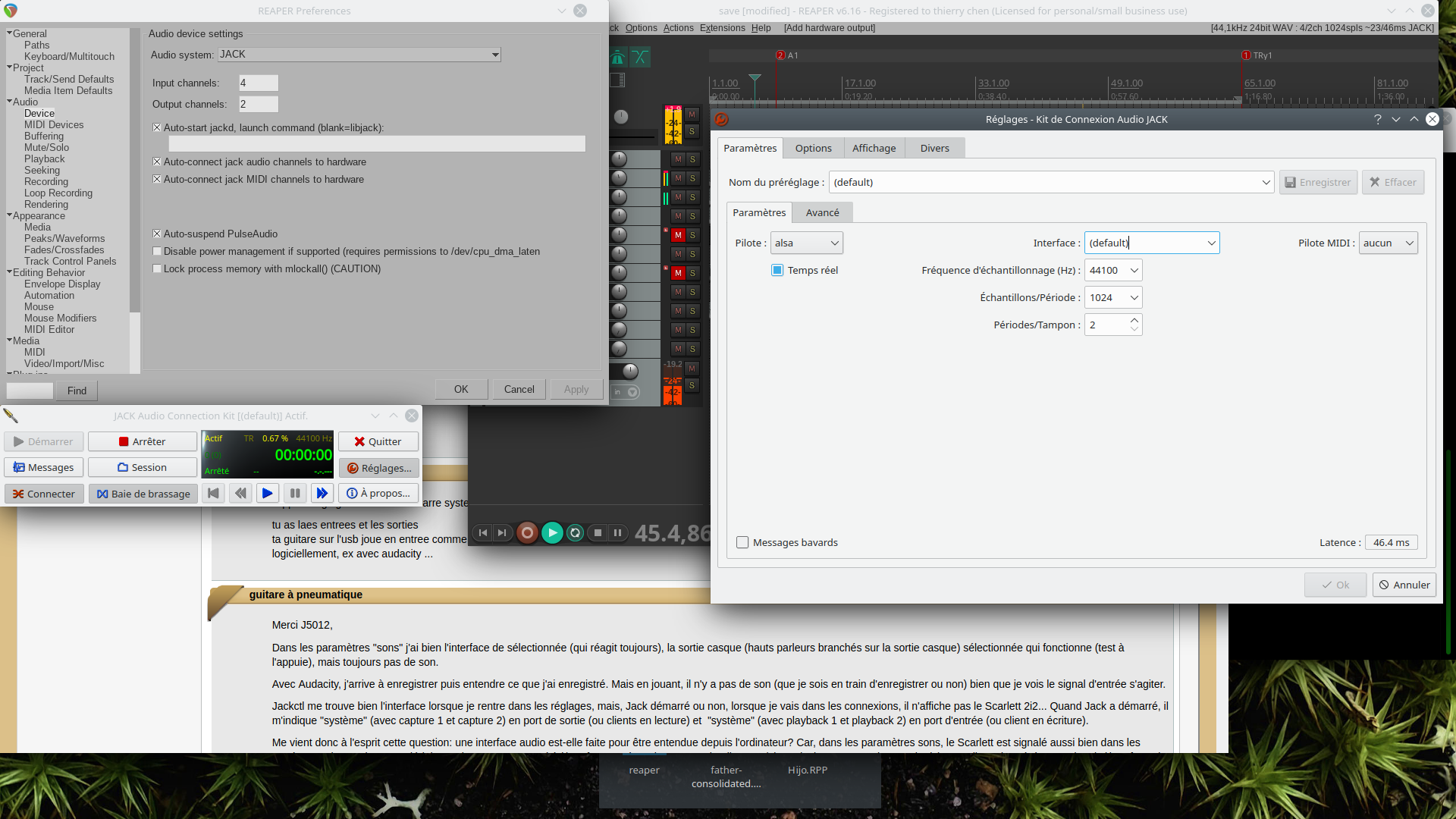The height and width of the screenshot is (819, 1456).
Task: Switch to the Avancé tab
Action: coord(822,213)
